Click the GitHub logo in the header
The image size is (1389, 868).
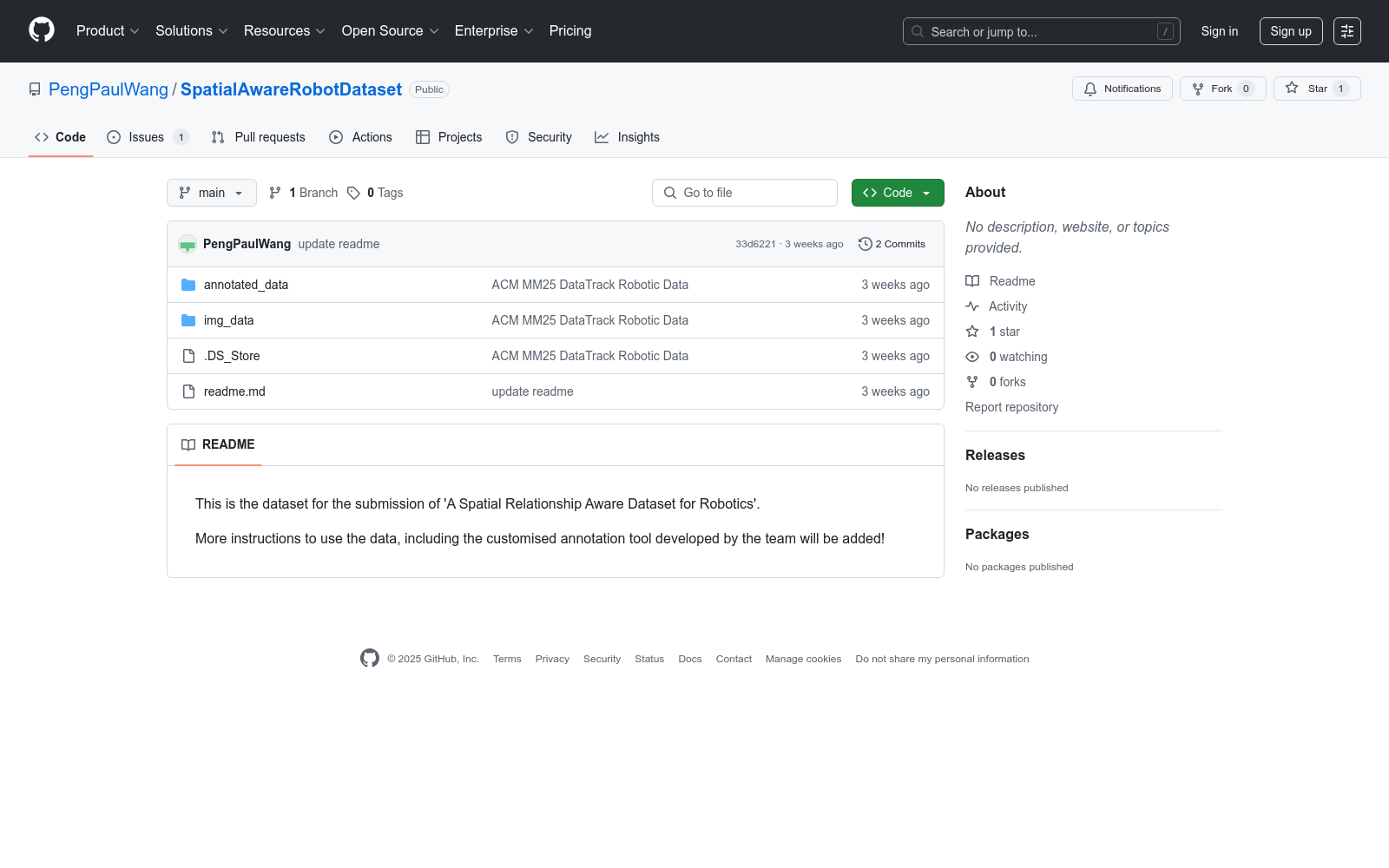[x=42, y=30]
